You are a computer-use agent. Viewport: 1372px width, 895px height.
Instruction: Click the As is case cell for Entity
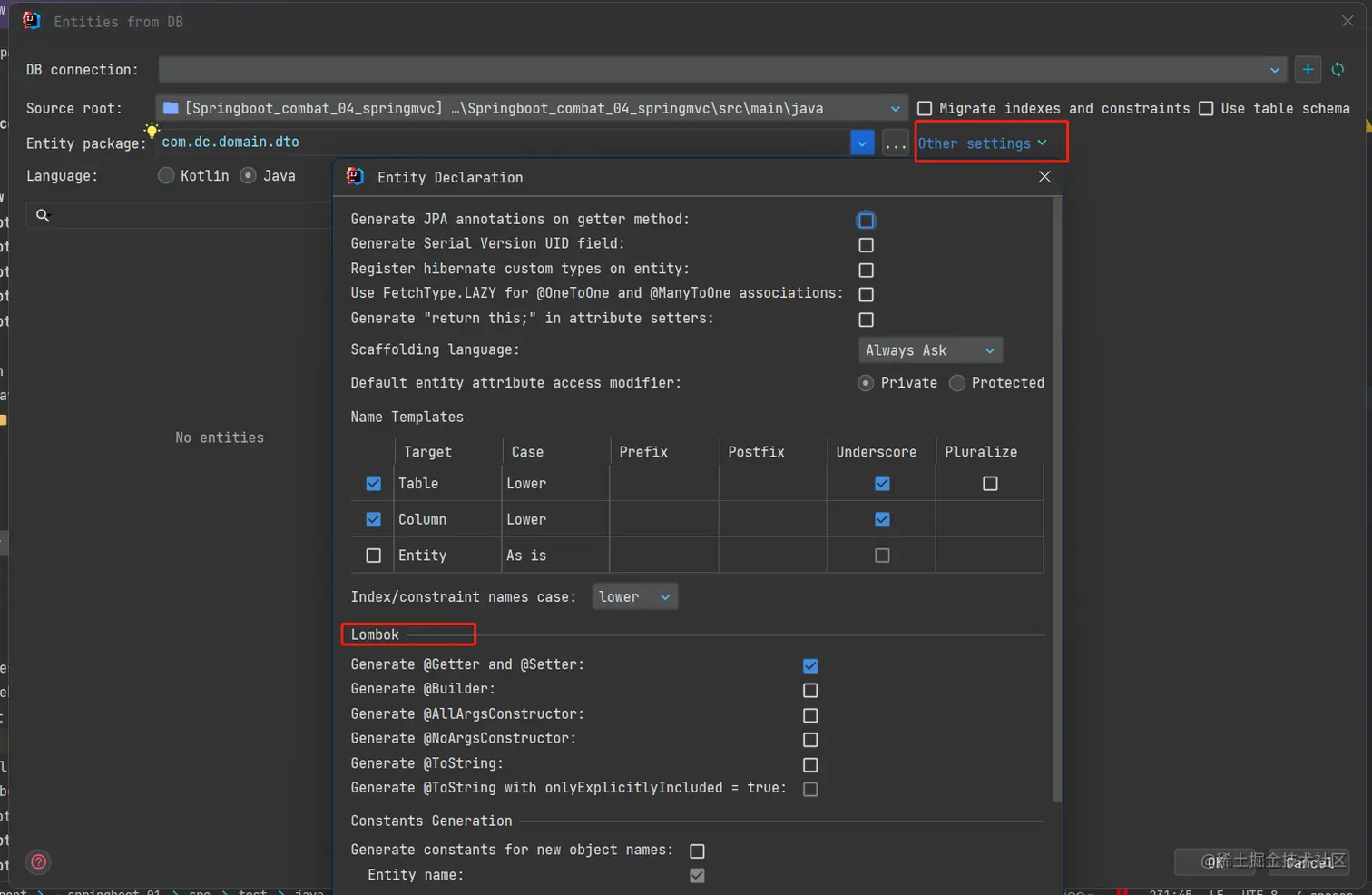coord(555,556)
